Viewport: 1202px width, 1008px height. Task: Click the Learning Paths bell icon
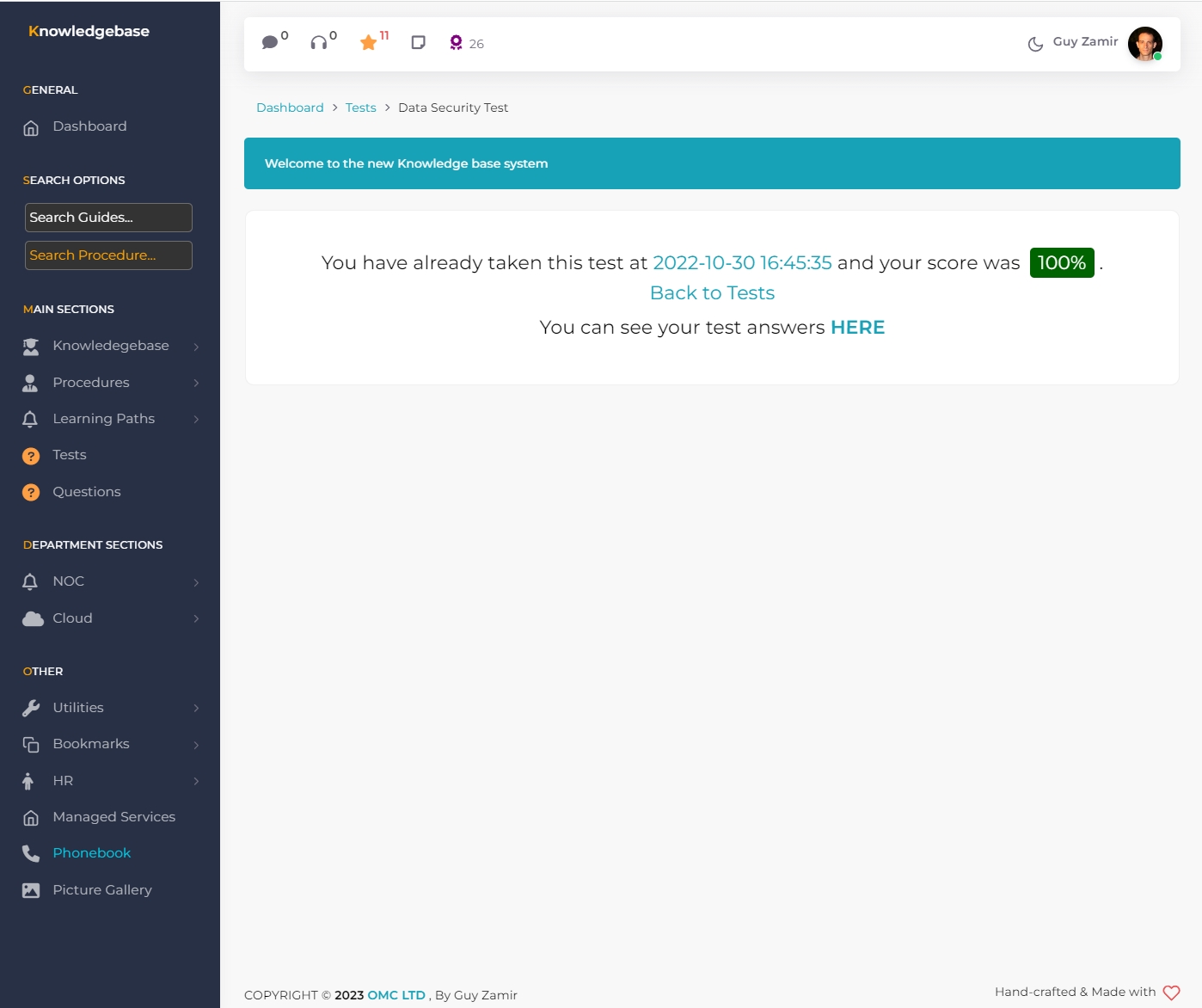[30, 420]
